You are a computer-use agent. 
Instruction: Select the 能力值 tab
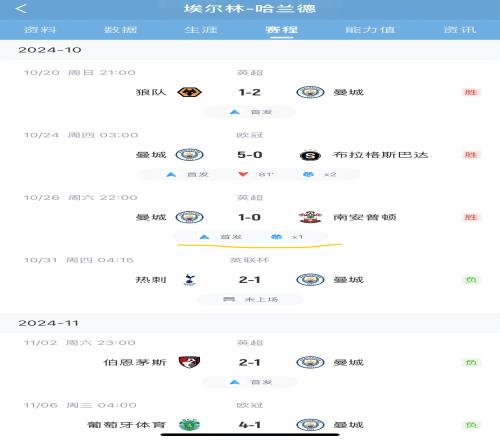370,30
